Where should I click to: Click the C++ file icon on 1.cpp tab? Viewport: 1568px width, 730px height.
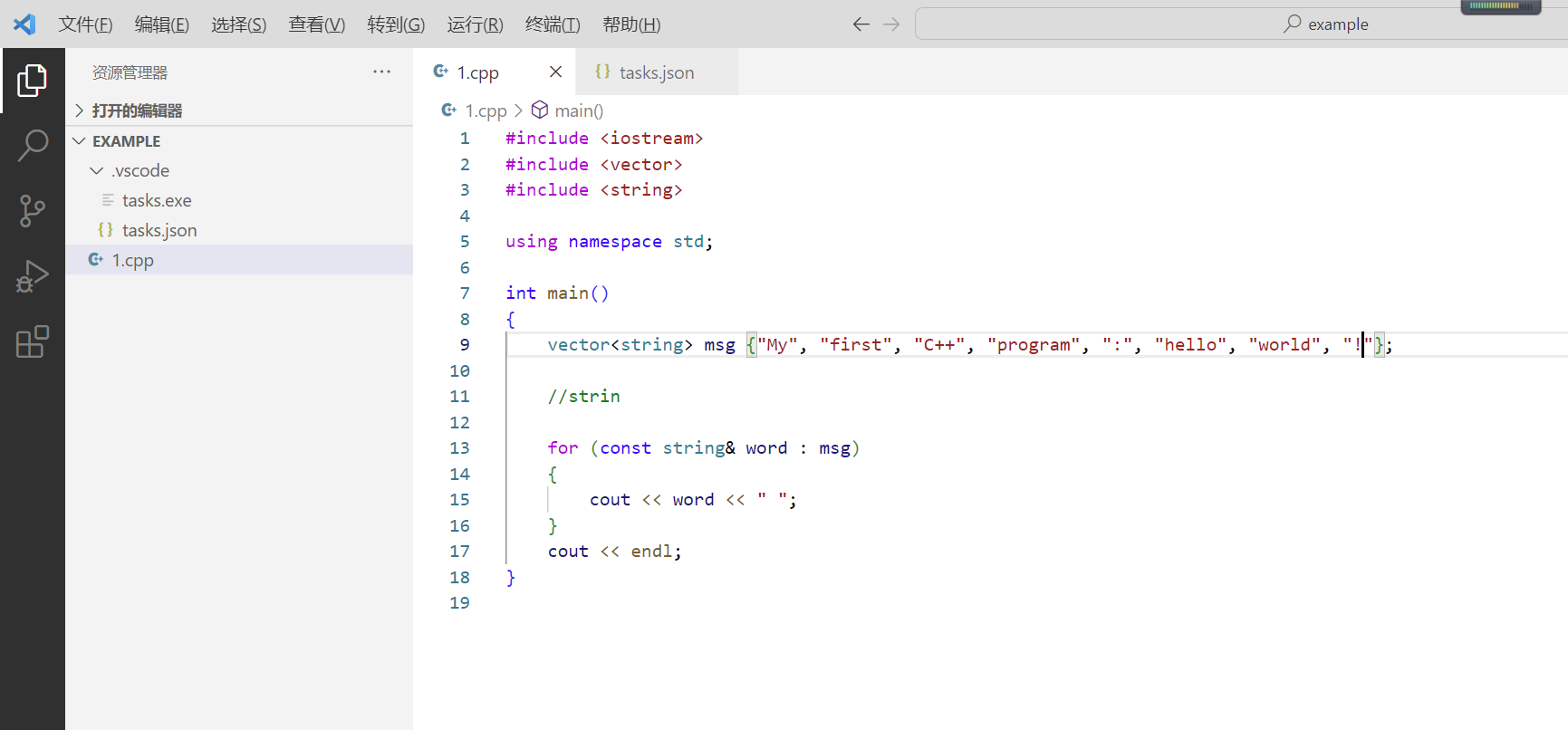pos(441,72)
